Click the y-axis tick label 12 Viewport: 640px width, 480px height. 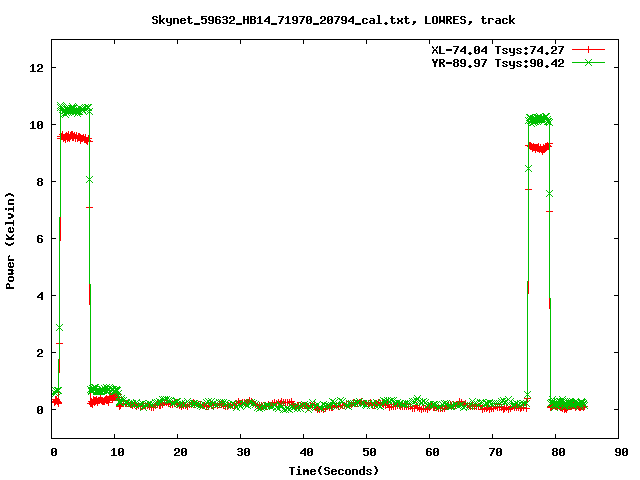point(37,68)
